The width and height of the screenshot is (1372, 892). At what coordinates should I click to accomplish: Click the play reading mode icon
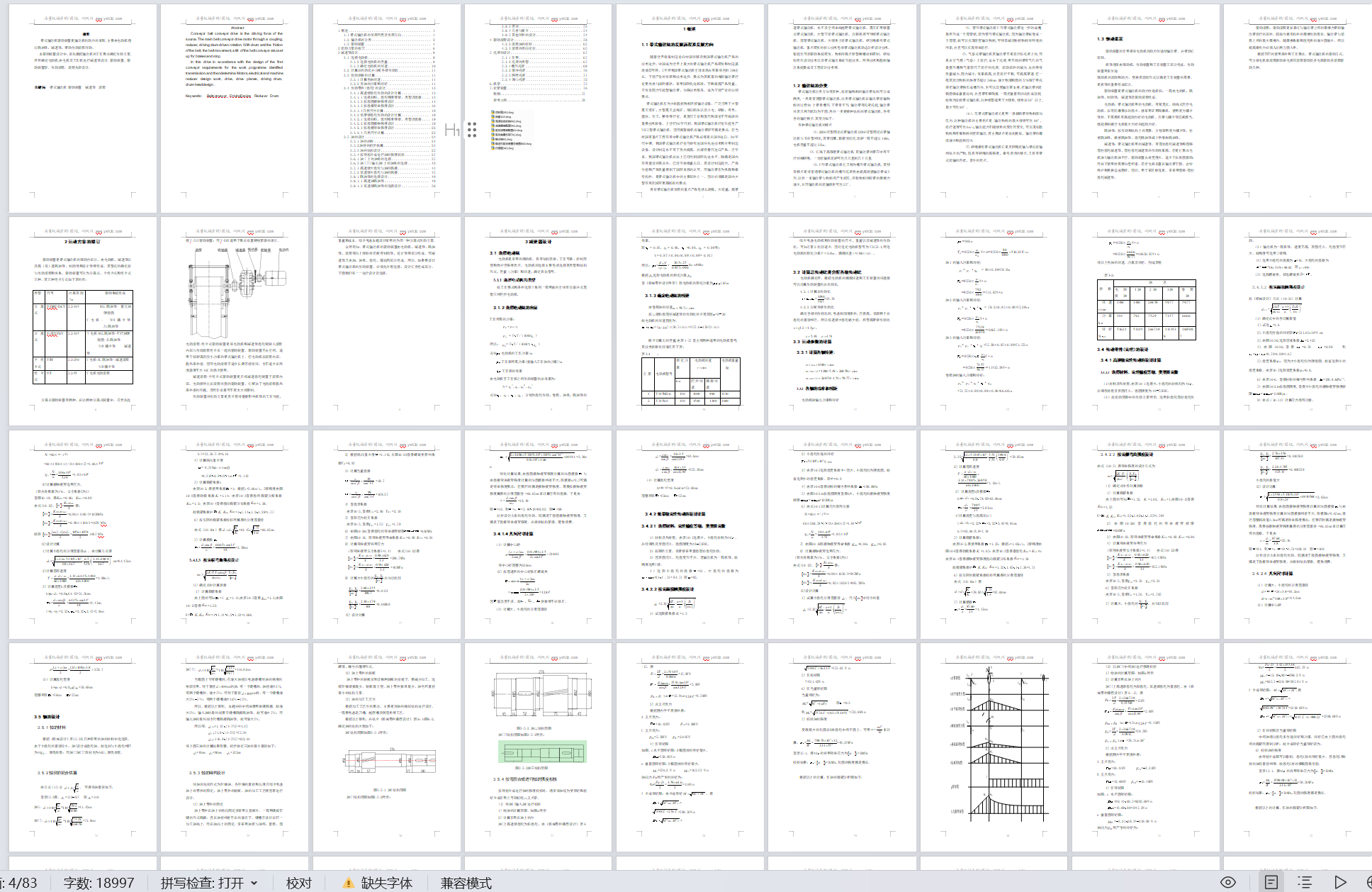pyautogui.click(x=1339, y=882)
